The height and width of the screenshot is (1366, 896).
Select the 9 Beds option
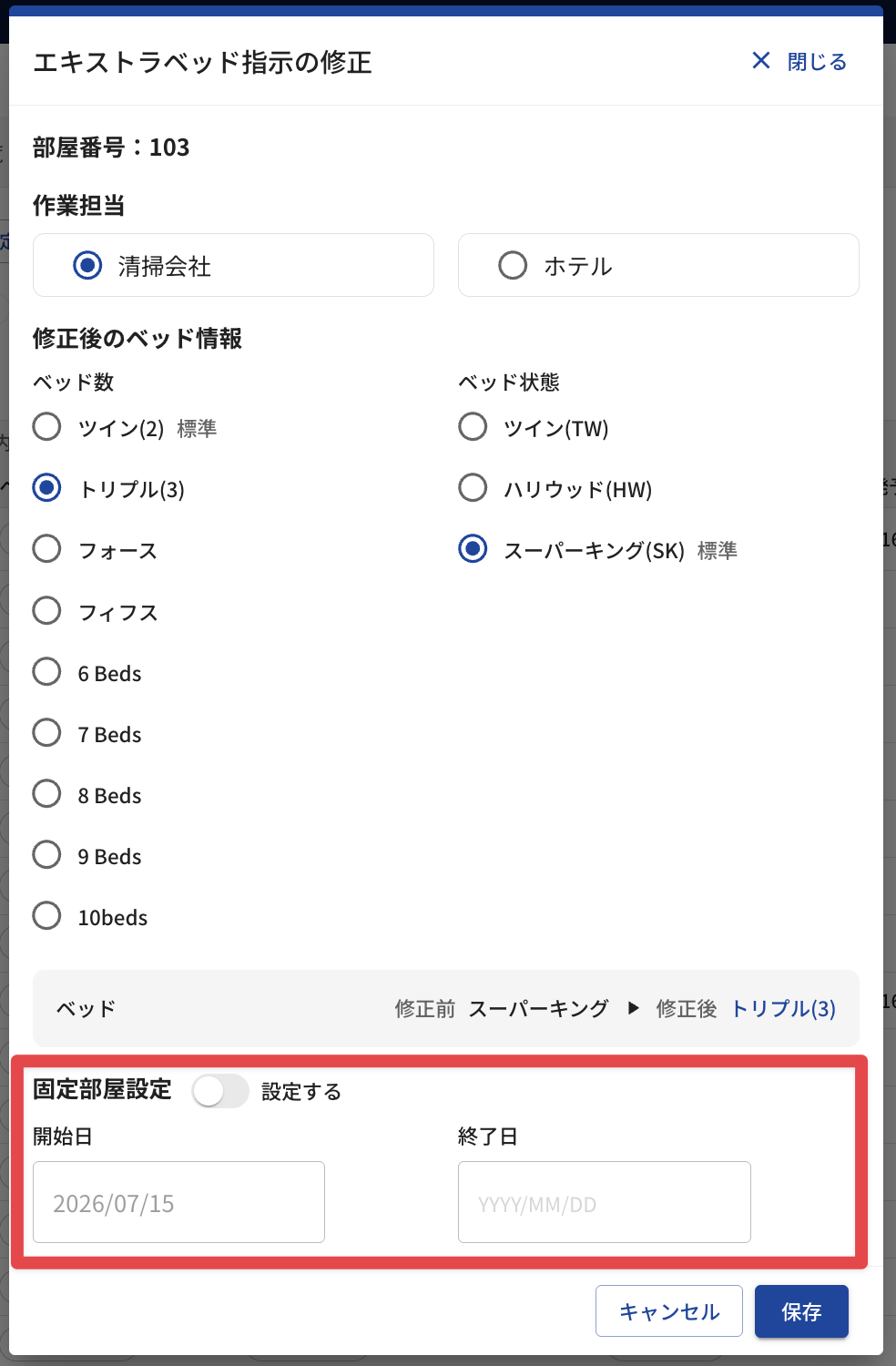pos(46,854)
